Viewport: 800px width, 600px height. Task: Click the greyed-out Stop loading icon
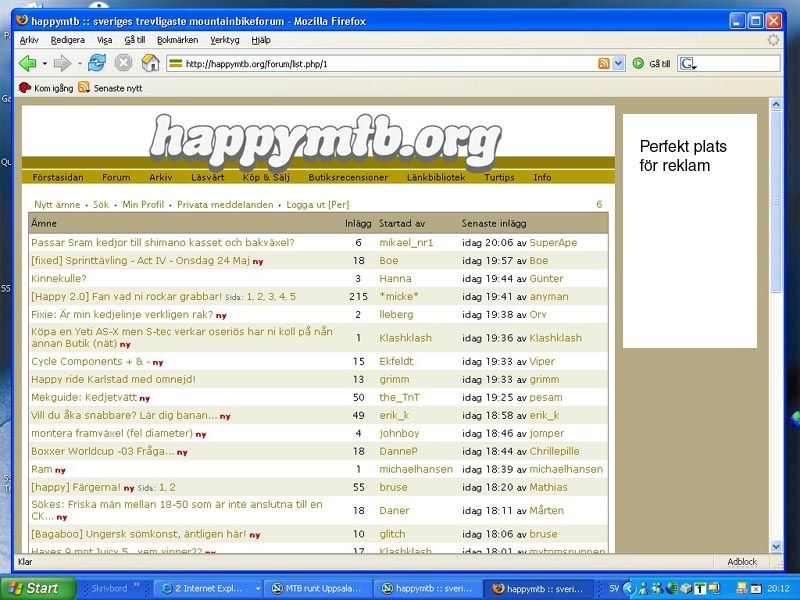pyautogui.click(x=123, y=63)
